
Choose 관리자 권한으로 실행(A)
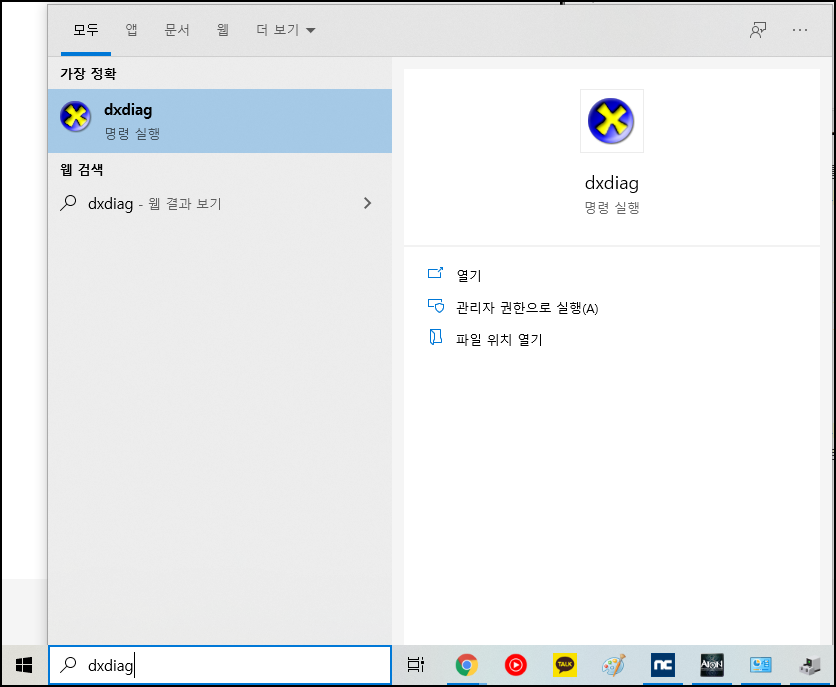527,308
